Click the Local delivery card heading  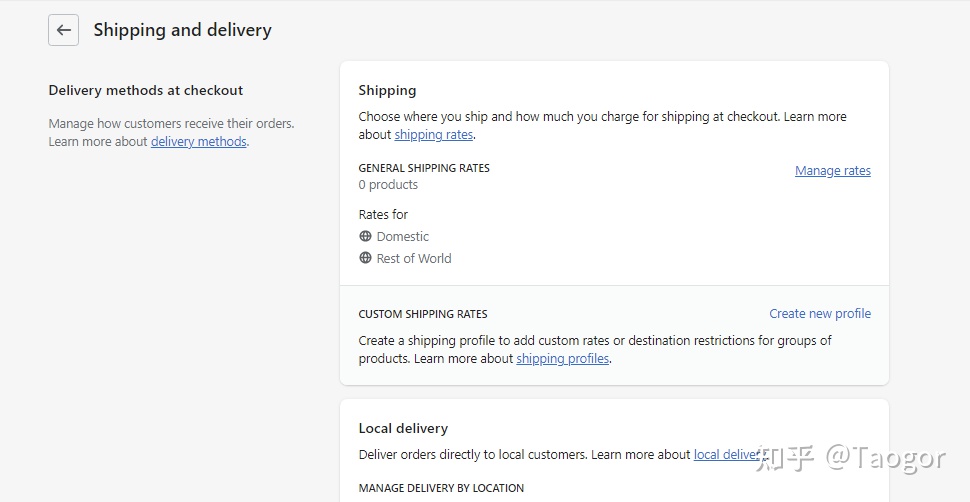click(x=403, y=428)
